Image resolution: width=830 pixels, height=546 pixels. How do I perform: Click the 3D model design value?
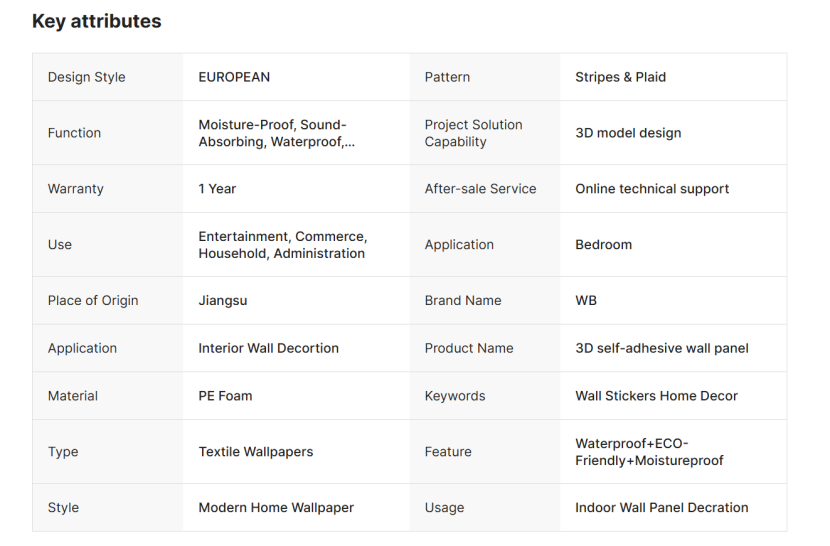pyautogui.click(x=628, y=133)
